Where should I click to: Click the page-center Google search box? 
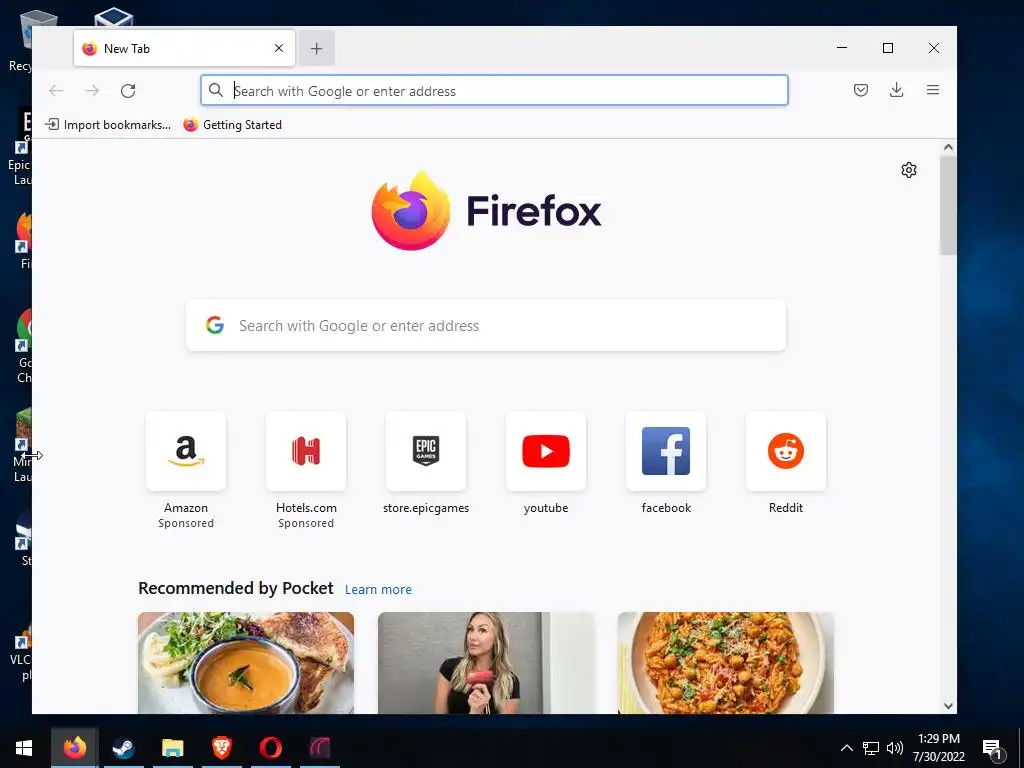coord(486,325)
